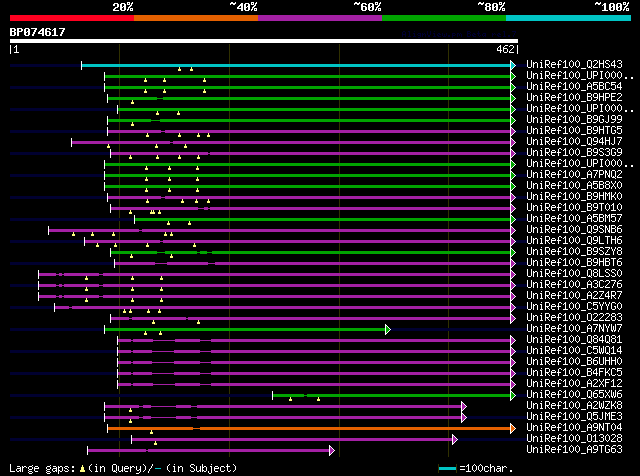Click the cyan ~100% identity legend segment
The image size is (640, 476).
tap(569, 18)
